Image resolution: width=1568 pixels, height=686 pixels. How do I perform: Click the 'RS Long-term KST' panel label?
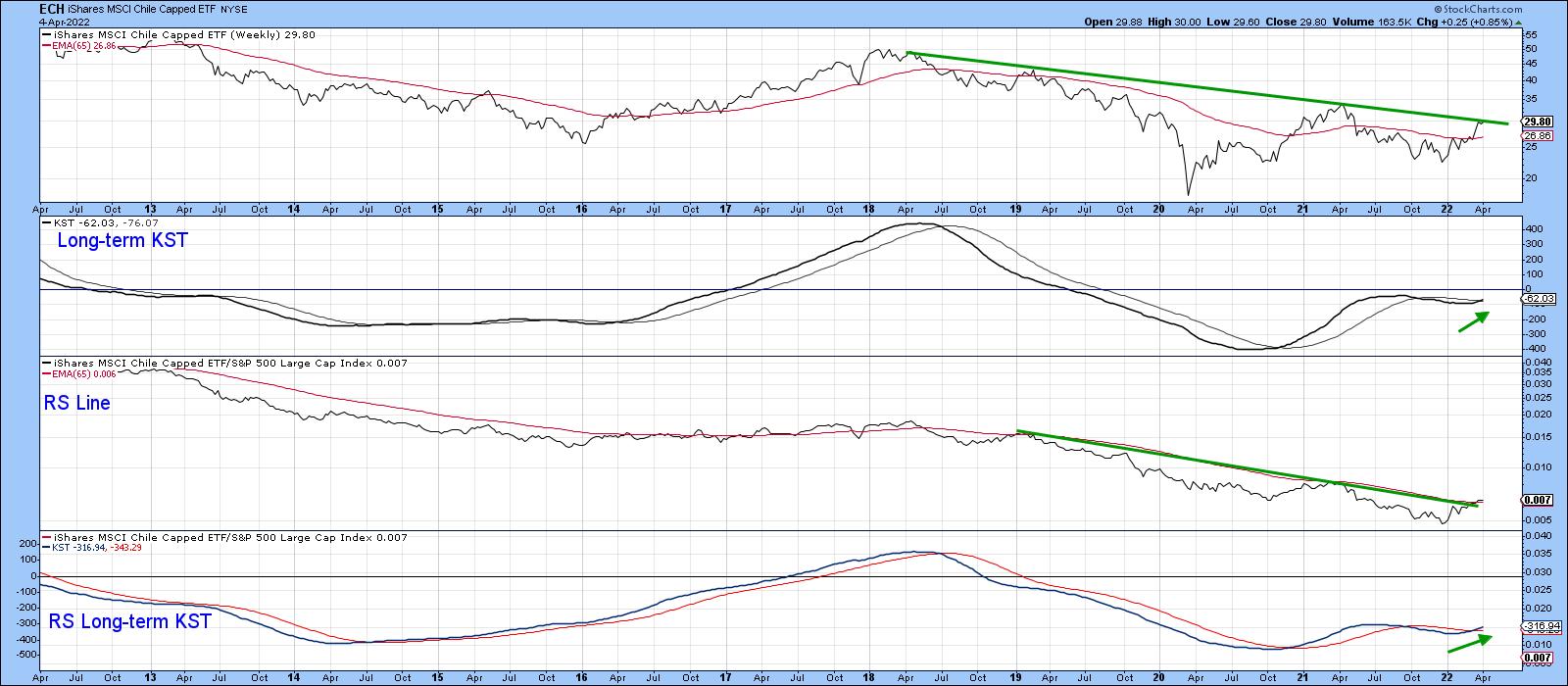coord(129,620)
